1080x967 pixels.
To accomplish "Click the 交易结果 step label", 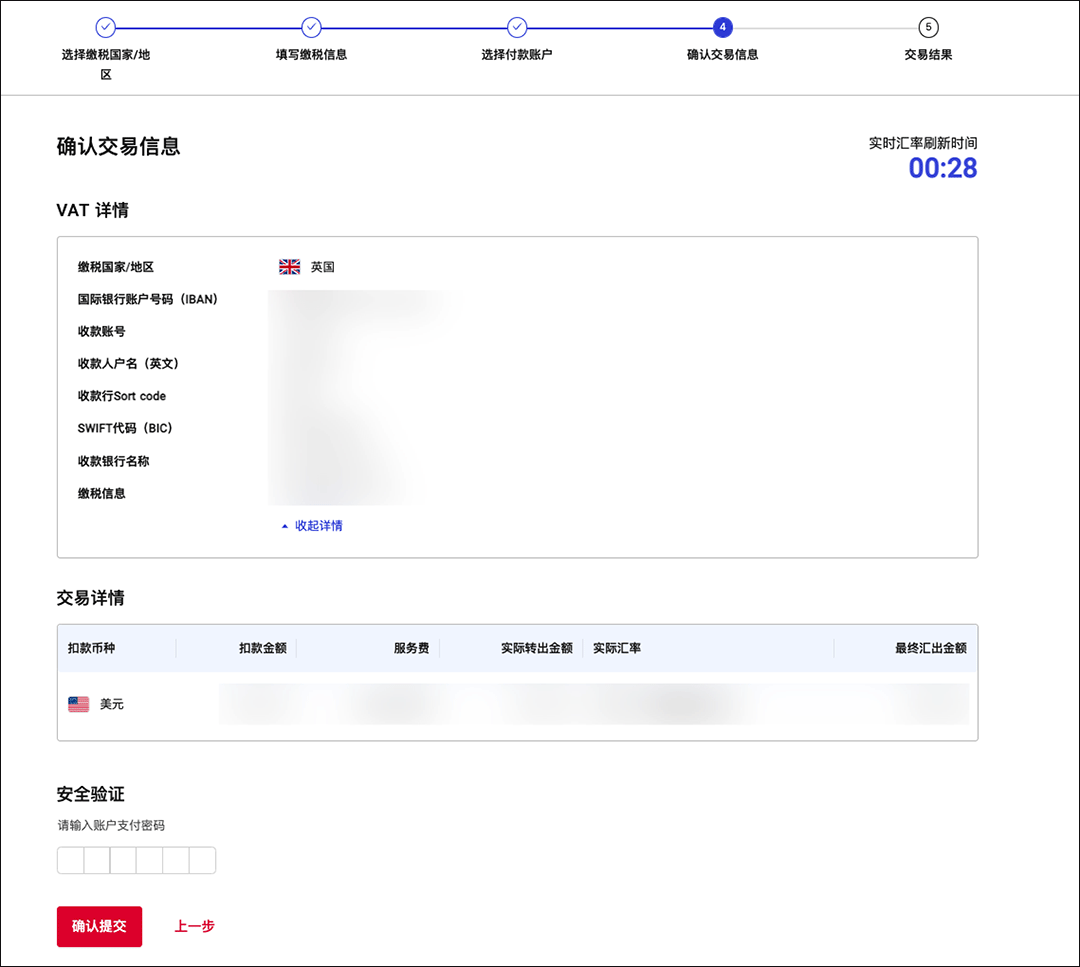I will point(928,55).
